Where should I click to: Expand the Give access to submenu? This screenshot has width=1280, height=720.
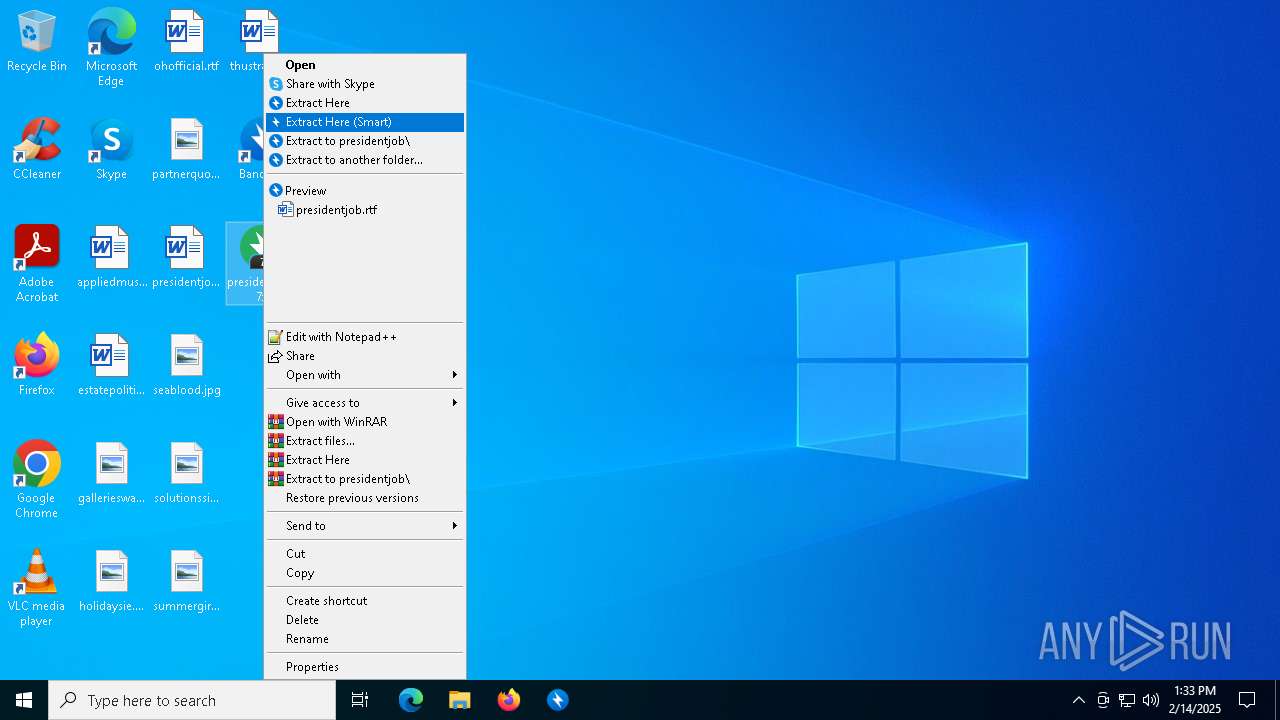coord(365,403)
